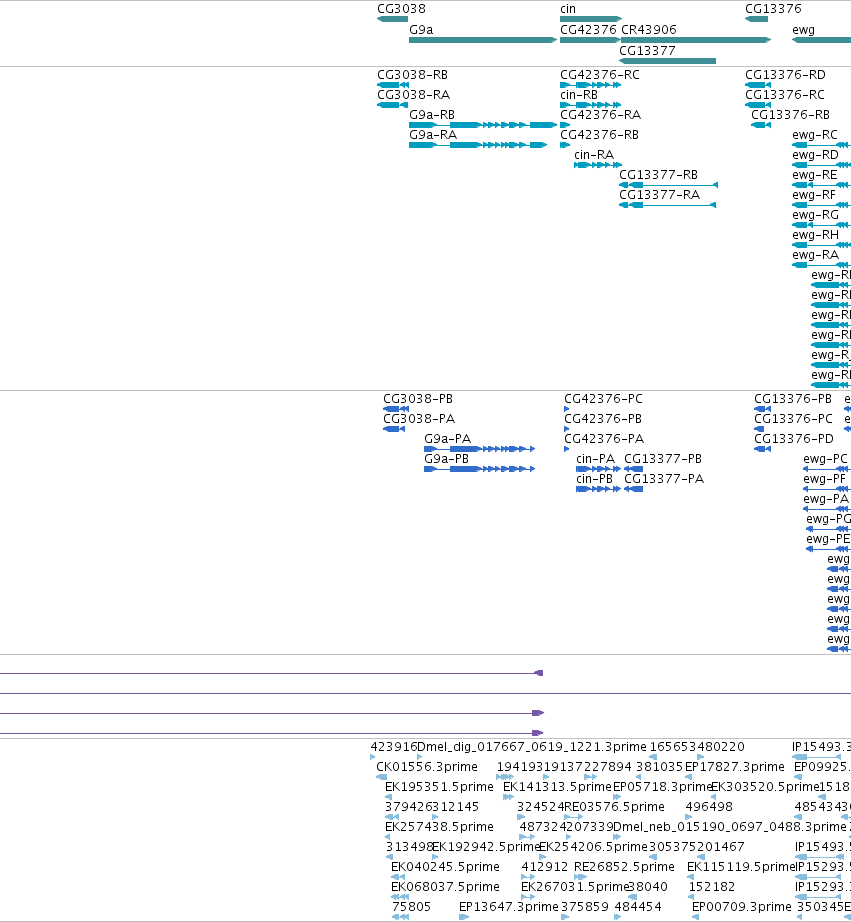The image size is (851, 922).
Task: Click the CG42376-RC transcript label
Action: tap(600, 75)
